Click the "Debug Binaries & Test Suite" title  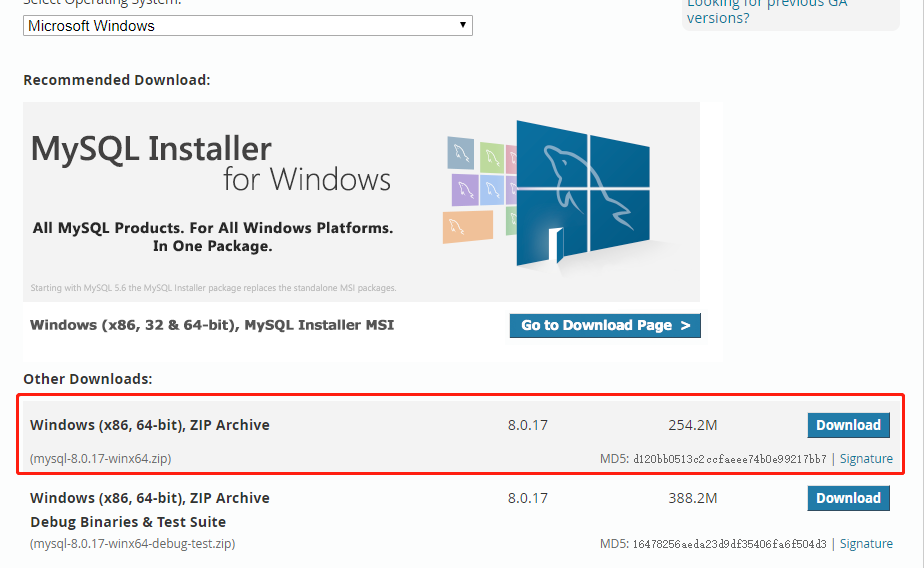click(128, 522)
